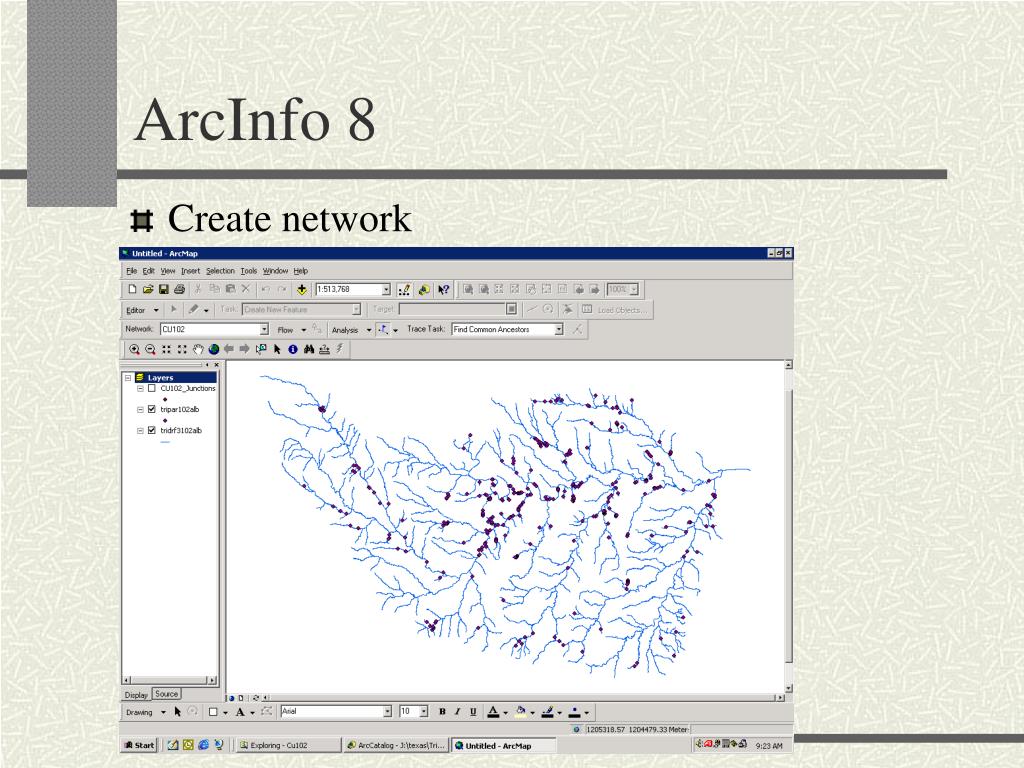Create a new map document

coord(133,289)
